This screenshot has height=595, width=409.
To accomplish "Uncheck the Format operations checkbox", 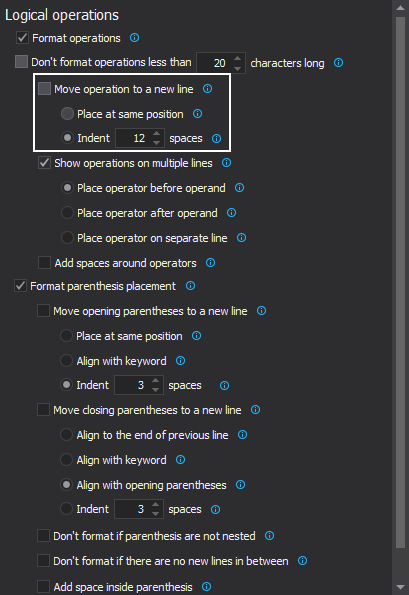I will (22, 38).
